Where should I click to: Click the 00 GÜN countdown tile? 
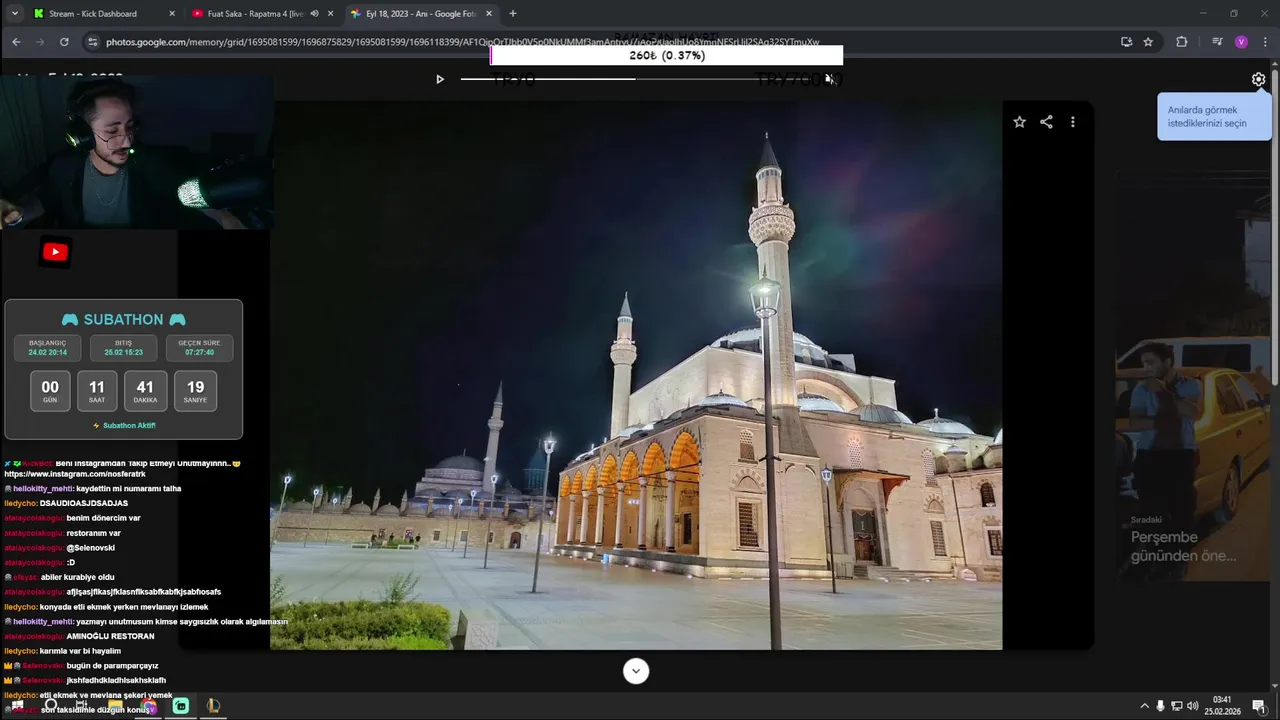(x=50, y=391)
